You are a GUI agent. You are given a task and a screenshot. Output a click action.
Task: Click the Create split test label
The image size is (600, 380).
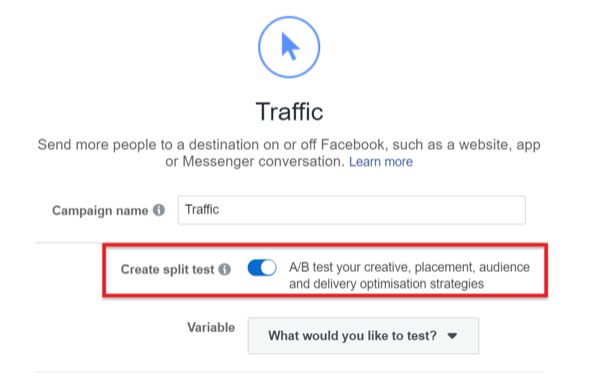[167, 269]
